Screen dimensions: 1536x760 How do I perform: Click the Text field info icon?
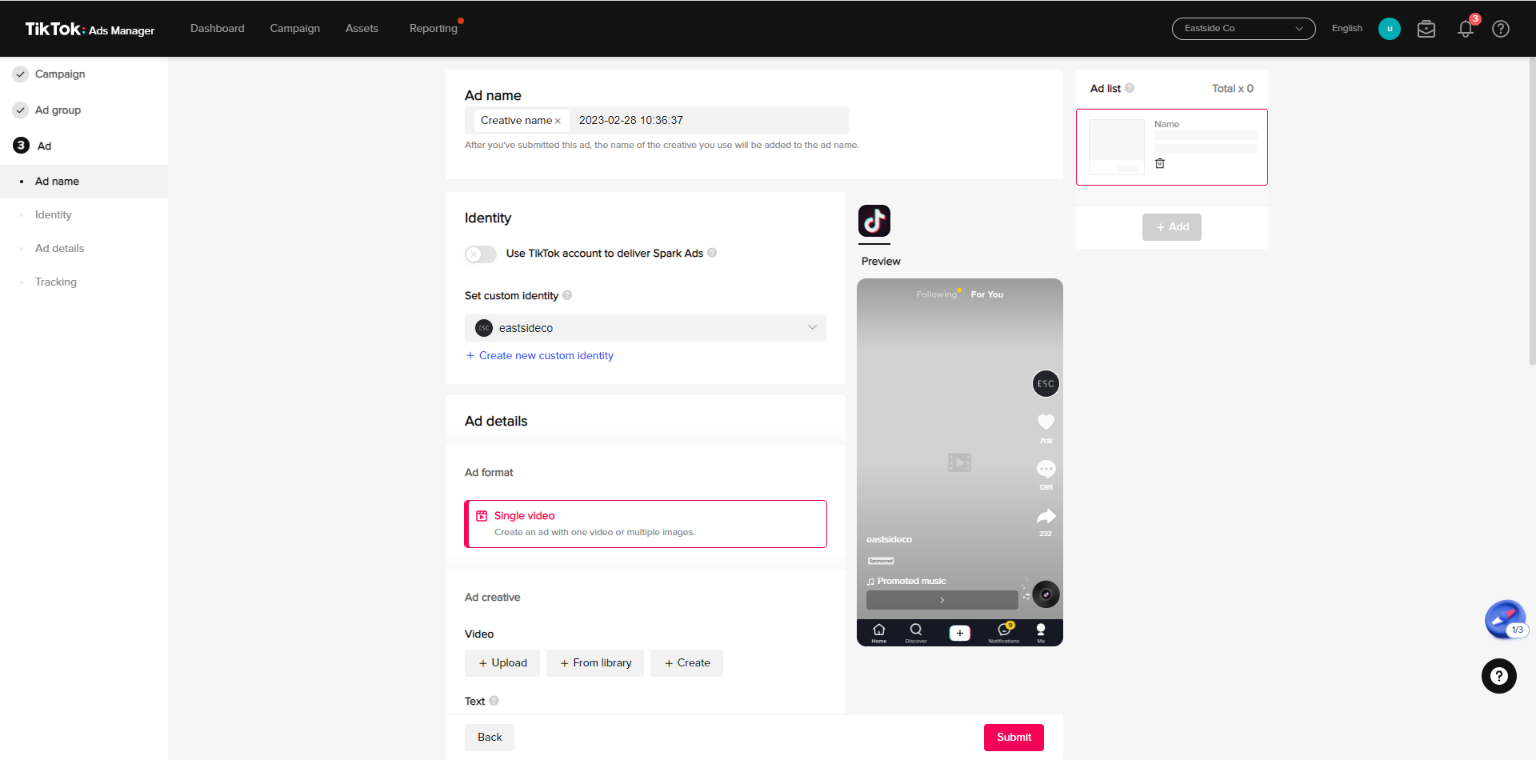(x=494, y=701)
